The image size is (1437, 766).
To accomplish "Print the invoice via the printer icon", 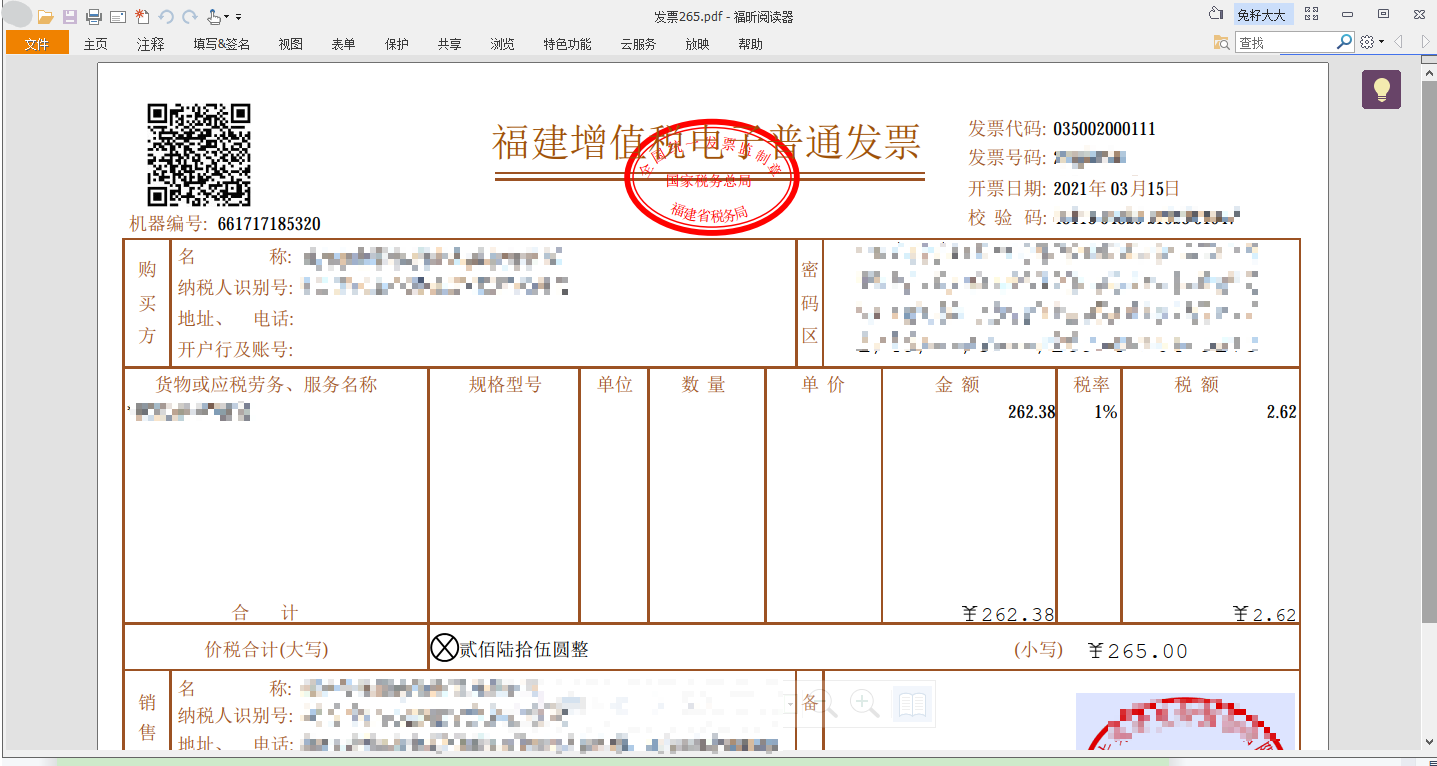I will pos(93,16).
